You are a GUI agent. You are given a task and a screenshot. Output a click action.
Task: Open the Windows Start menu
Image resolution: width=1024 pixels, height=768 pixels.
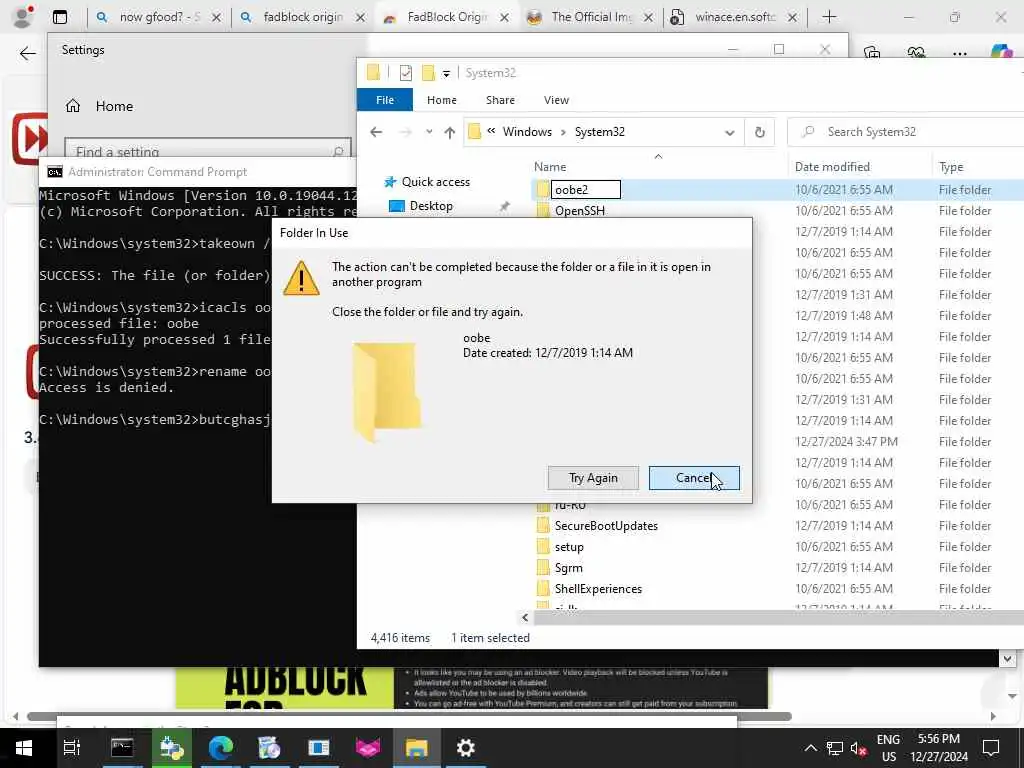click(24, 748)
